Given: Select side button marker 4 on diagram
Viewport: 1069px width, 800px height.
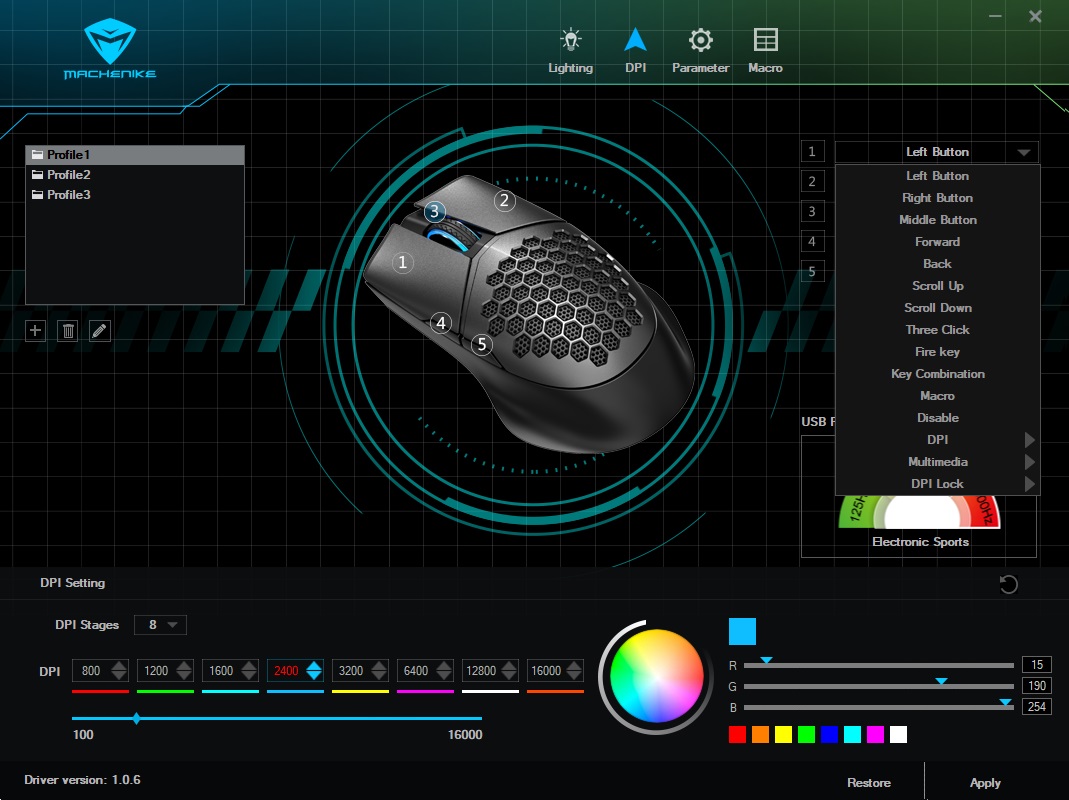Looking at the screenshot, I should tap(441, 323).
